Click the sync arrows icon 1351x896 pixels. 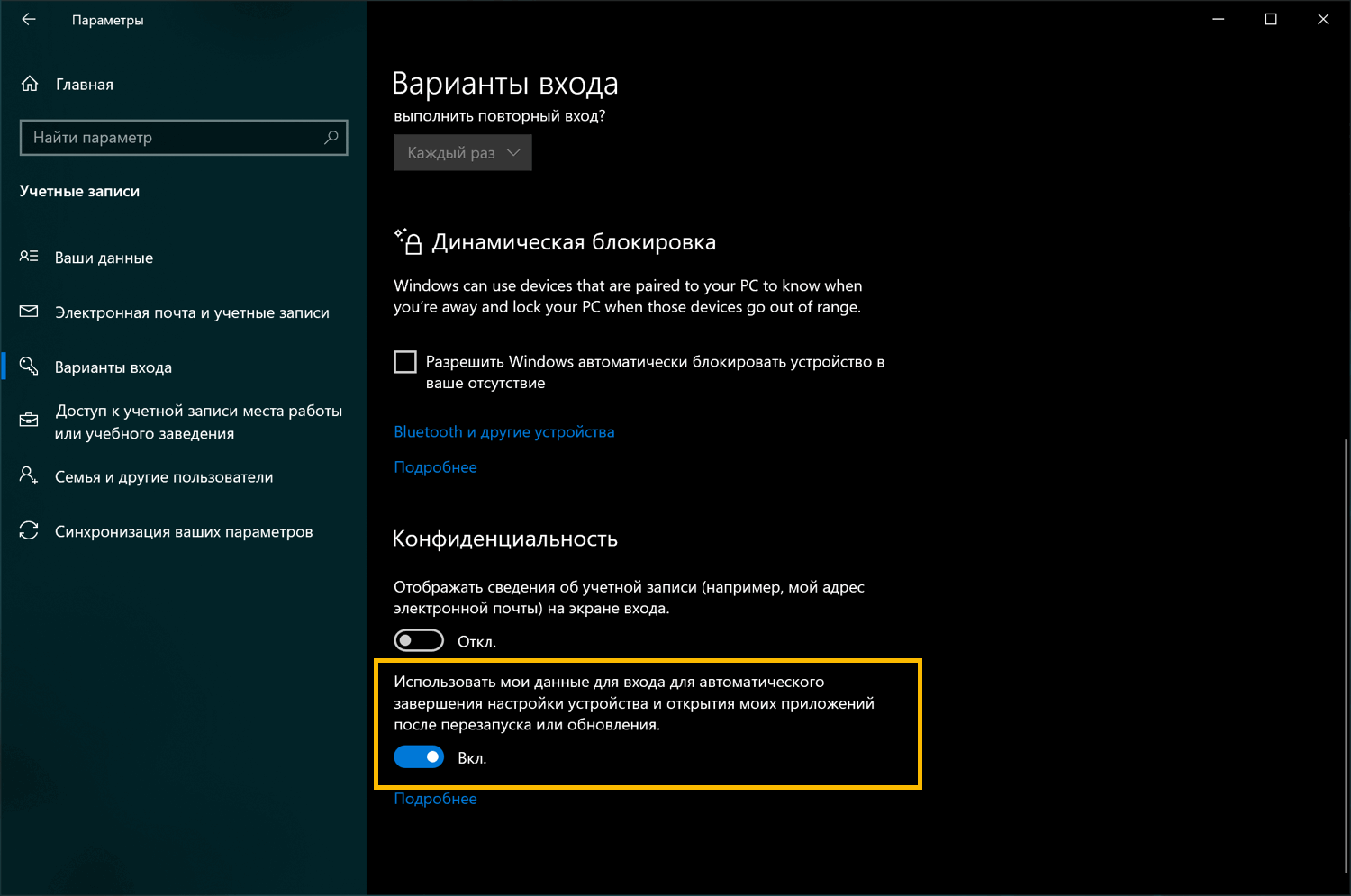tap(29, 530)
